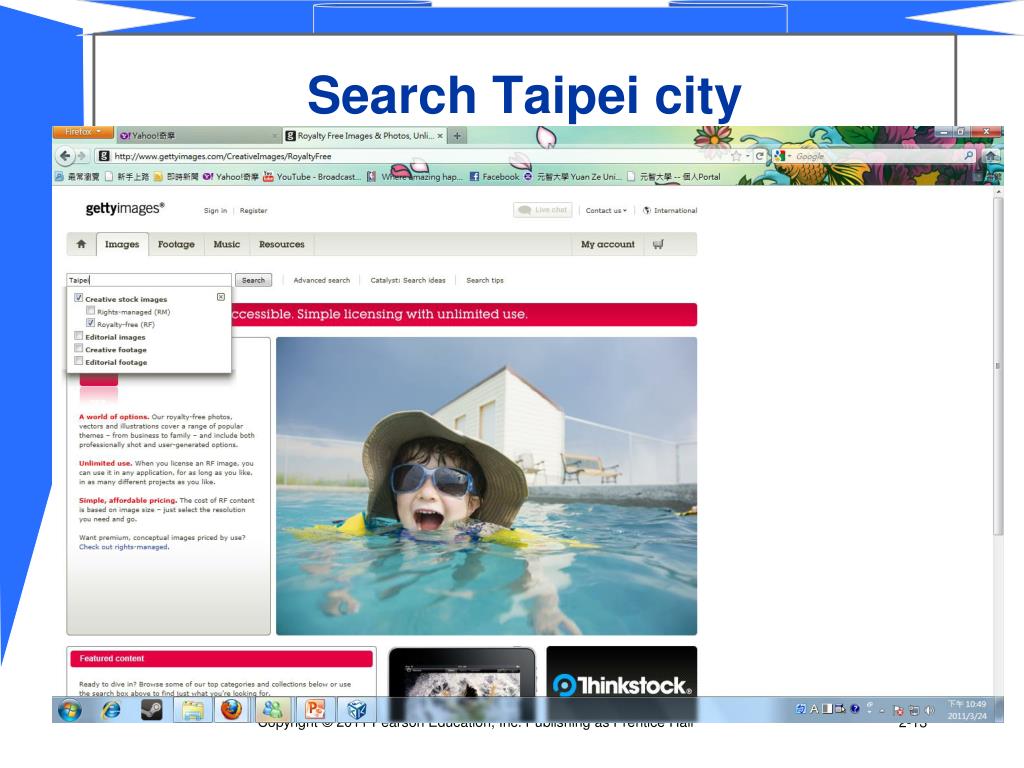
Task: Open the 新手上路 bookmark
Action: point(127,176)
